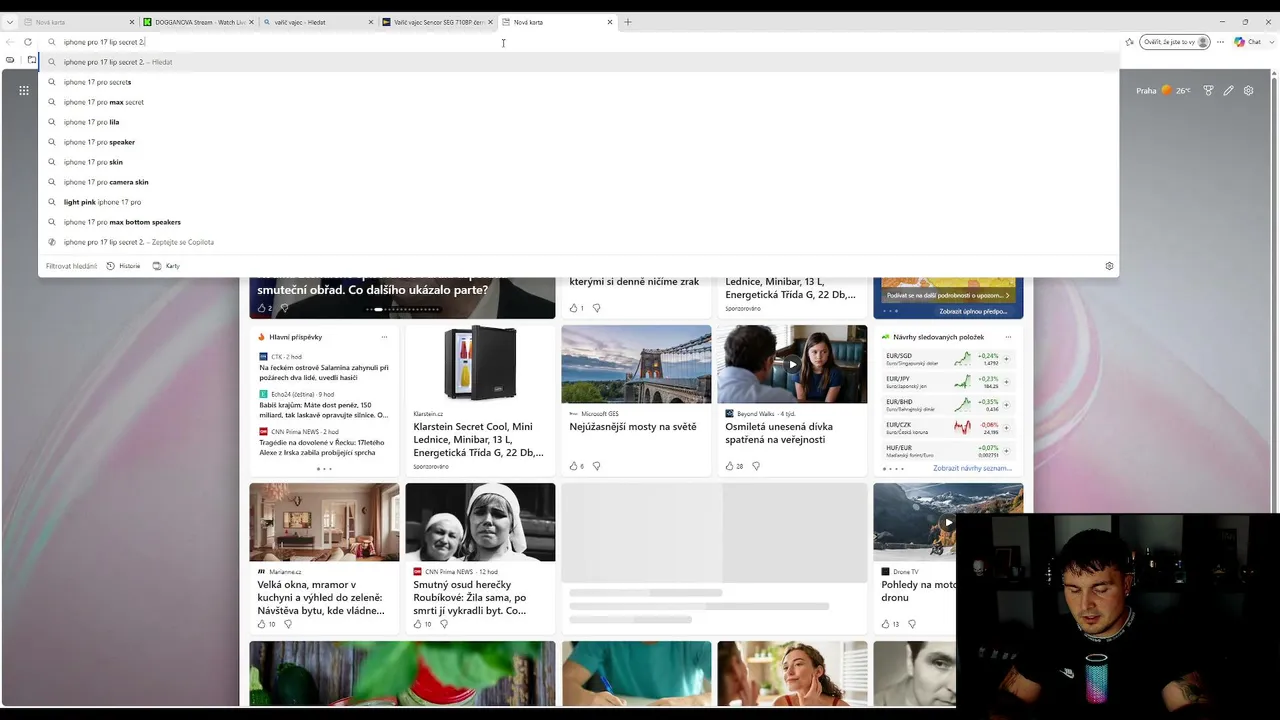The height and width of the screenshot is (720, 1280).
Task: Close the DOGGANOVA Stream tab
Action: (x=251, y=22)
